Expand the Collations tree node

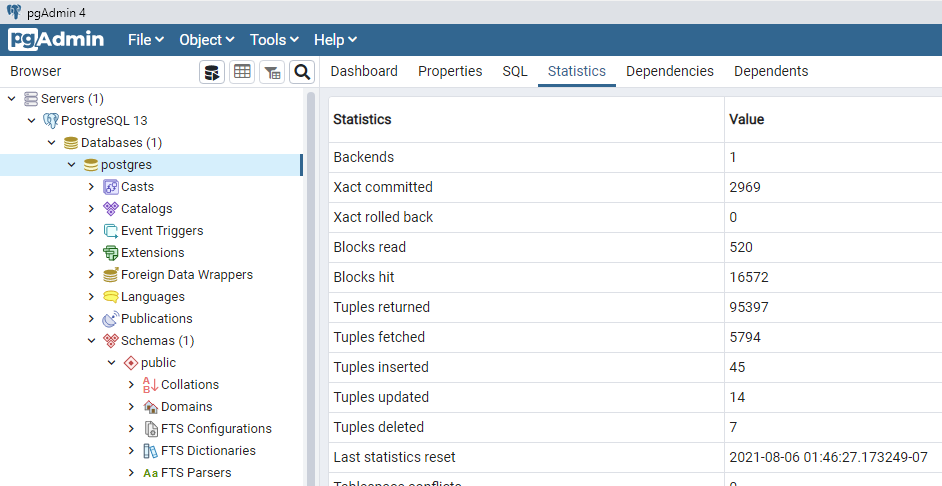[132, 384]
